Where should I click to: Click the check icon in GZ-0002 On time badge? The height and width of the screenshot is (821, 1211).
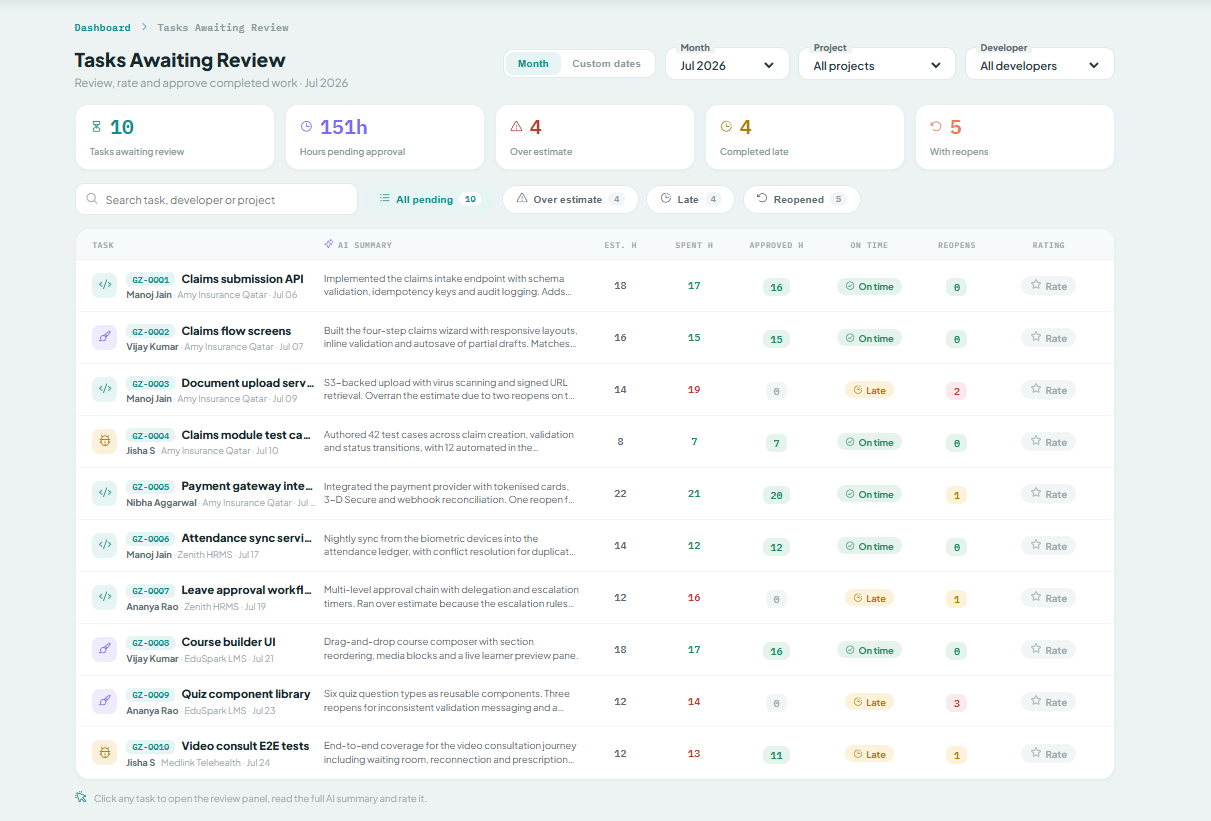point(850,338)
